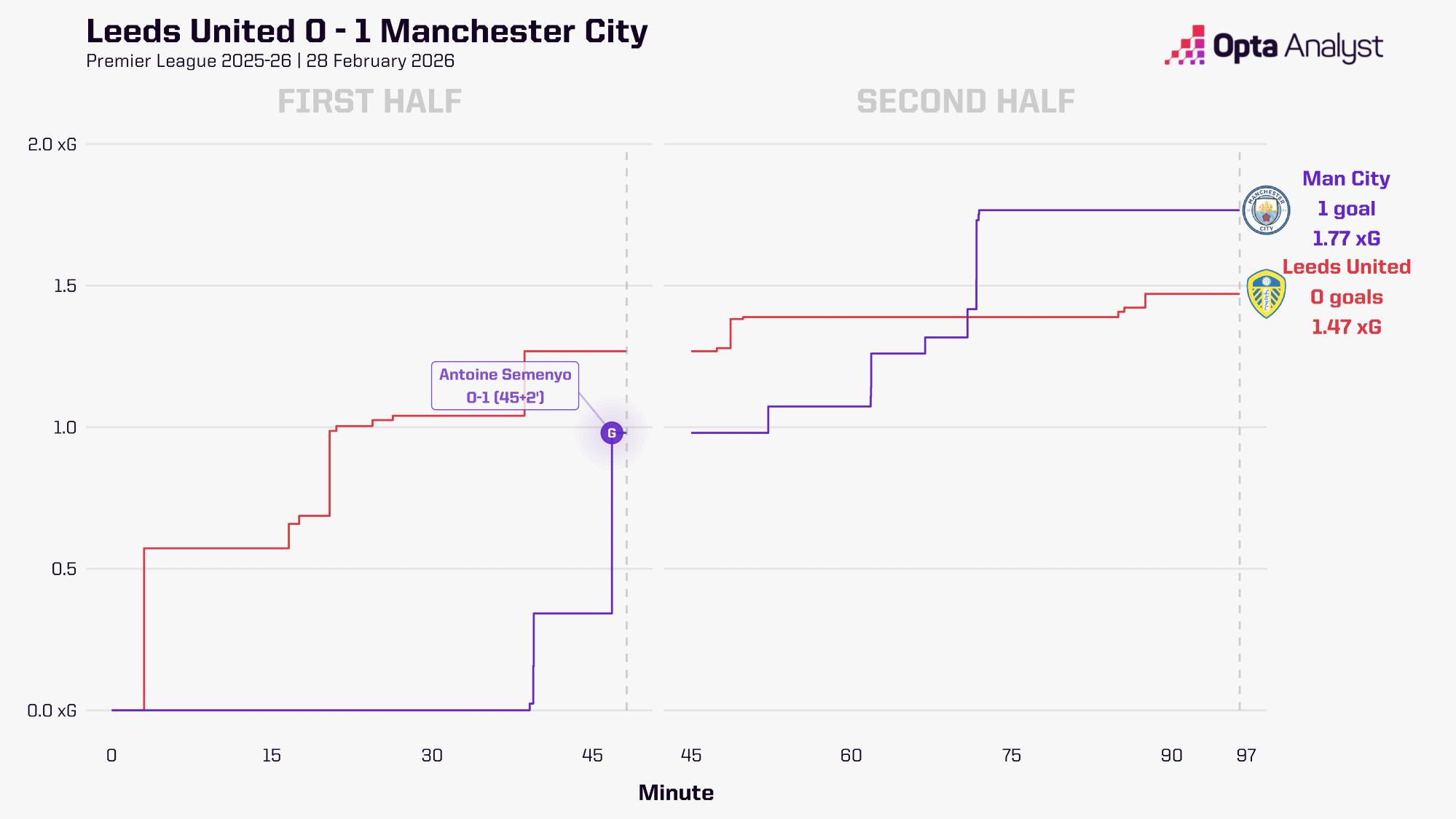Click the Leeds United 1.47 xG value
The image size is (1456, 819).
(x=1346, y=328)
